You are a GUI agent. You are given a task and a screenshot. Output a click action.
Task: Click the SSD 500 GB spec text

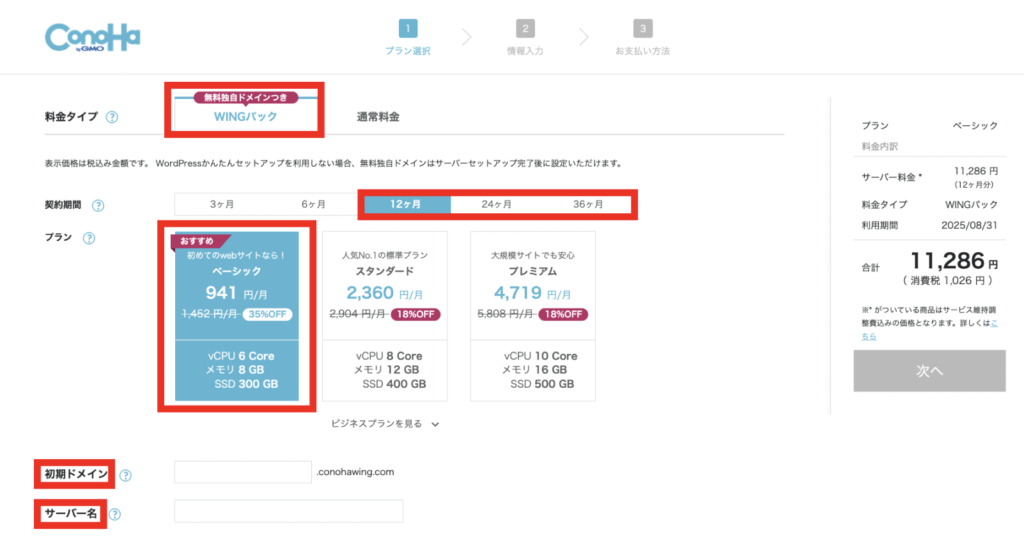click(x=542, y=384)
